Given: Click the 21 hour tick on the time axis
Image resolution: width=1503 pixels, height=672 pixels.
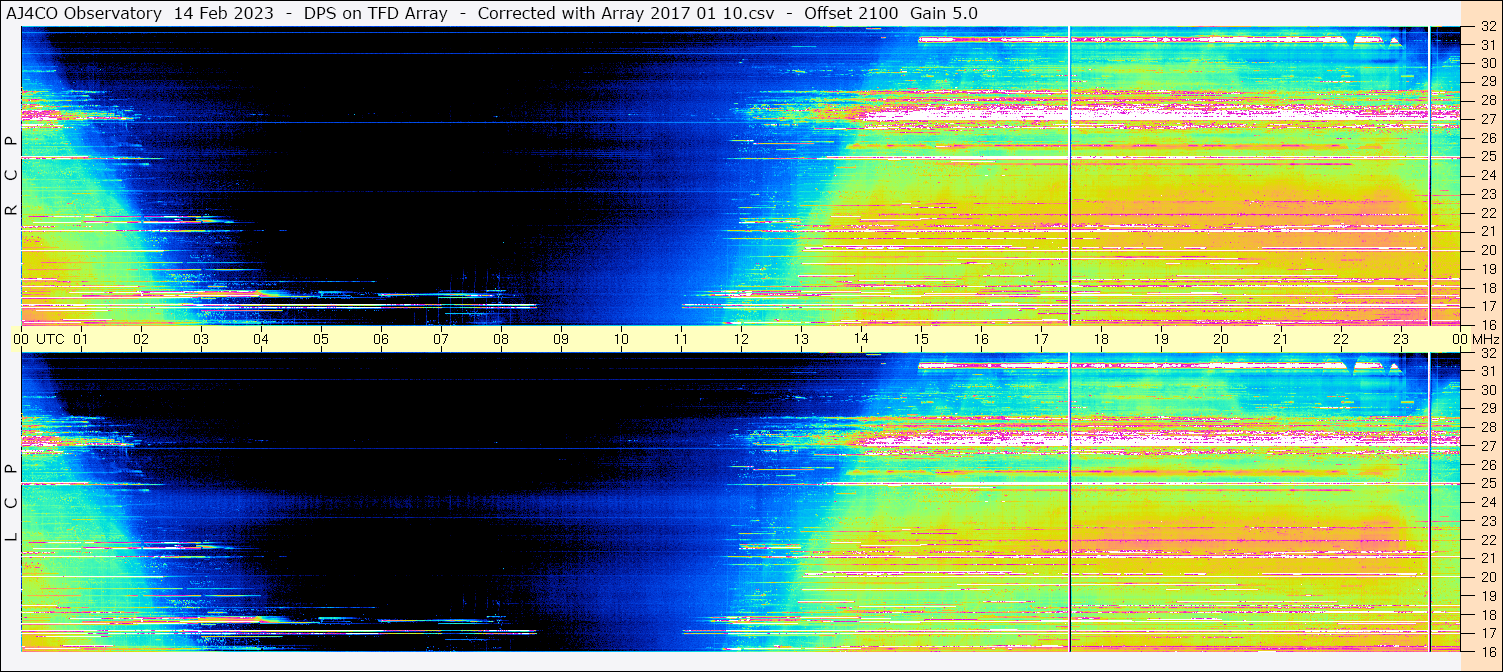Looking at the screenshot, I should [x=1281, y=339].
